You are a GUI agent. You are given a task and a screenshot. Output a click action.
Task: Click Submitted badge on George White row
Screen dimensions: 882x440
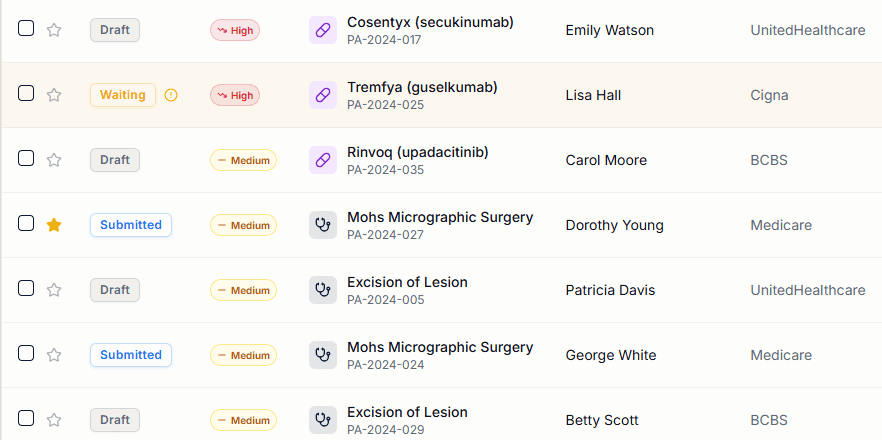point(130,355)
